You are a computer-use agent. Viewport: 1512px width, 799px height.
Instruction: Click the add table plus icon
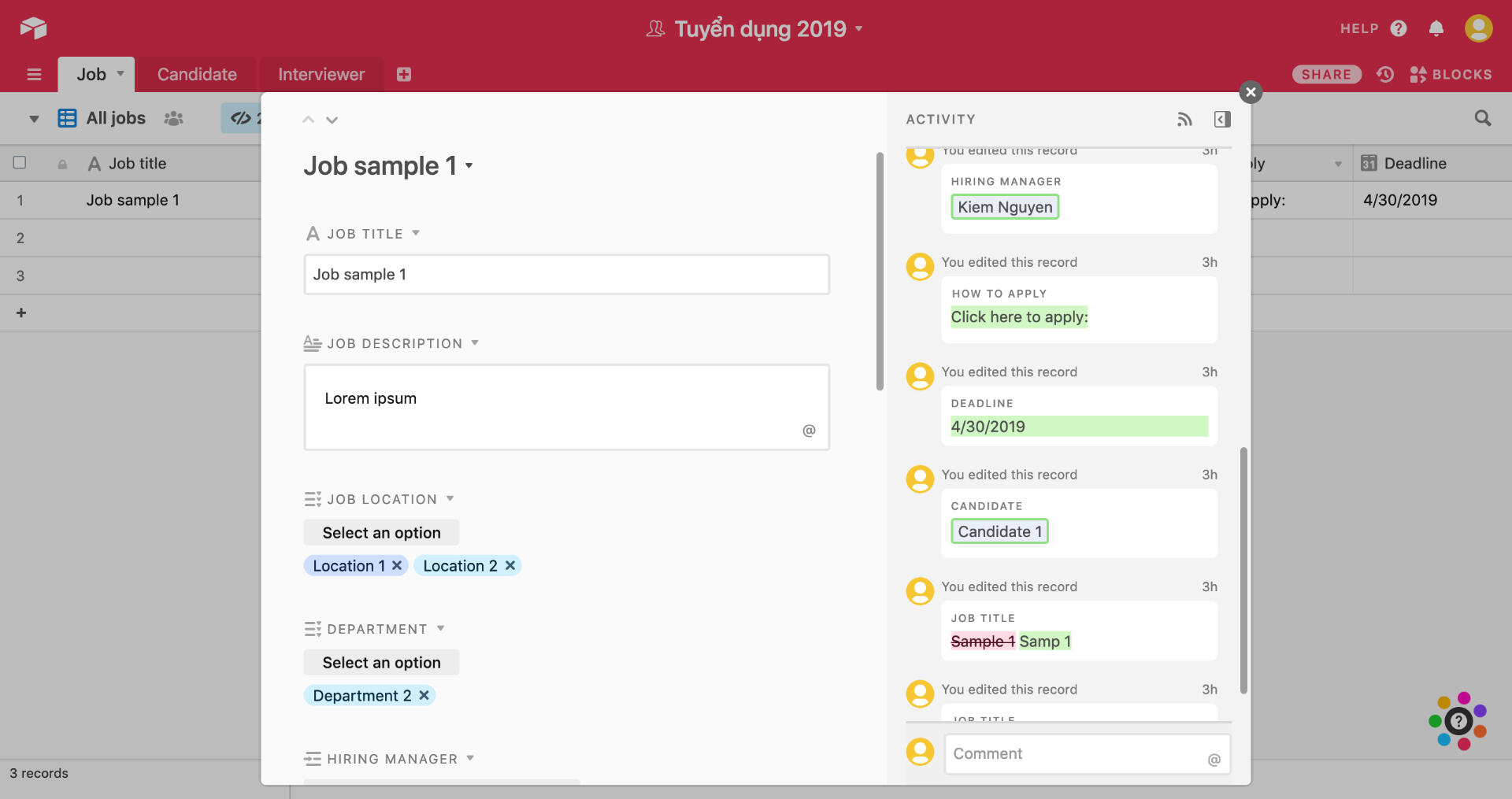pos(404,74)
